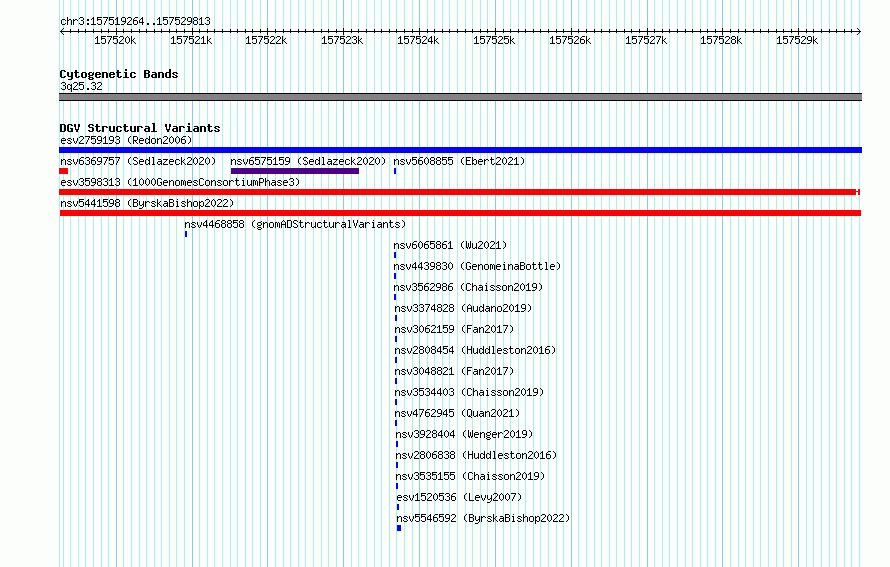
Task: Select the blue nsv5546592 variant marker
Action: click(x=399, y=528)
